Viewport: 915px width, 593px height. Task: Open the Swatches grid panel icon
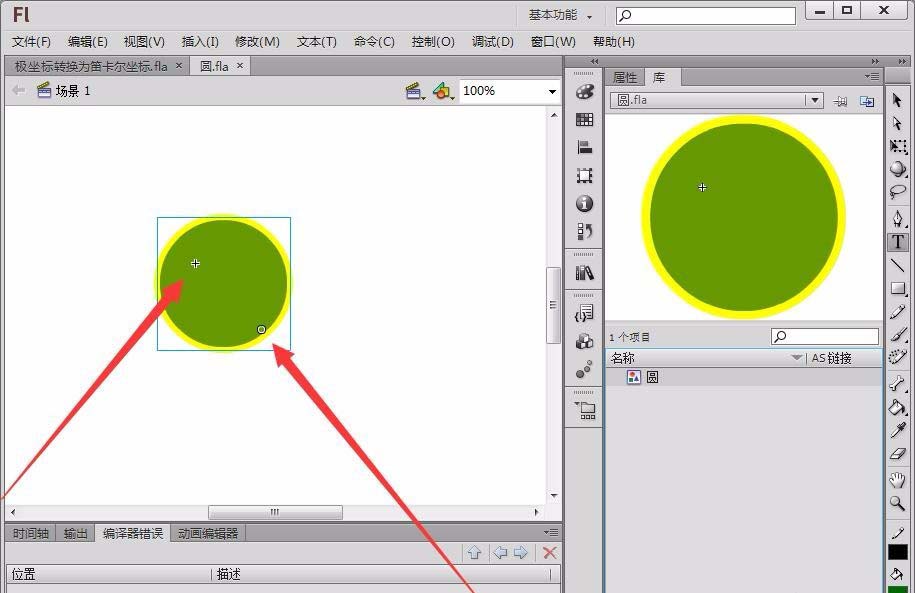click(x=585, y=120)
